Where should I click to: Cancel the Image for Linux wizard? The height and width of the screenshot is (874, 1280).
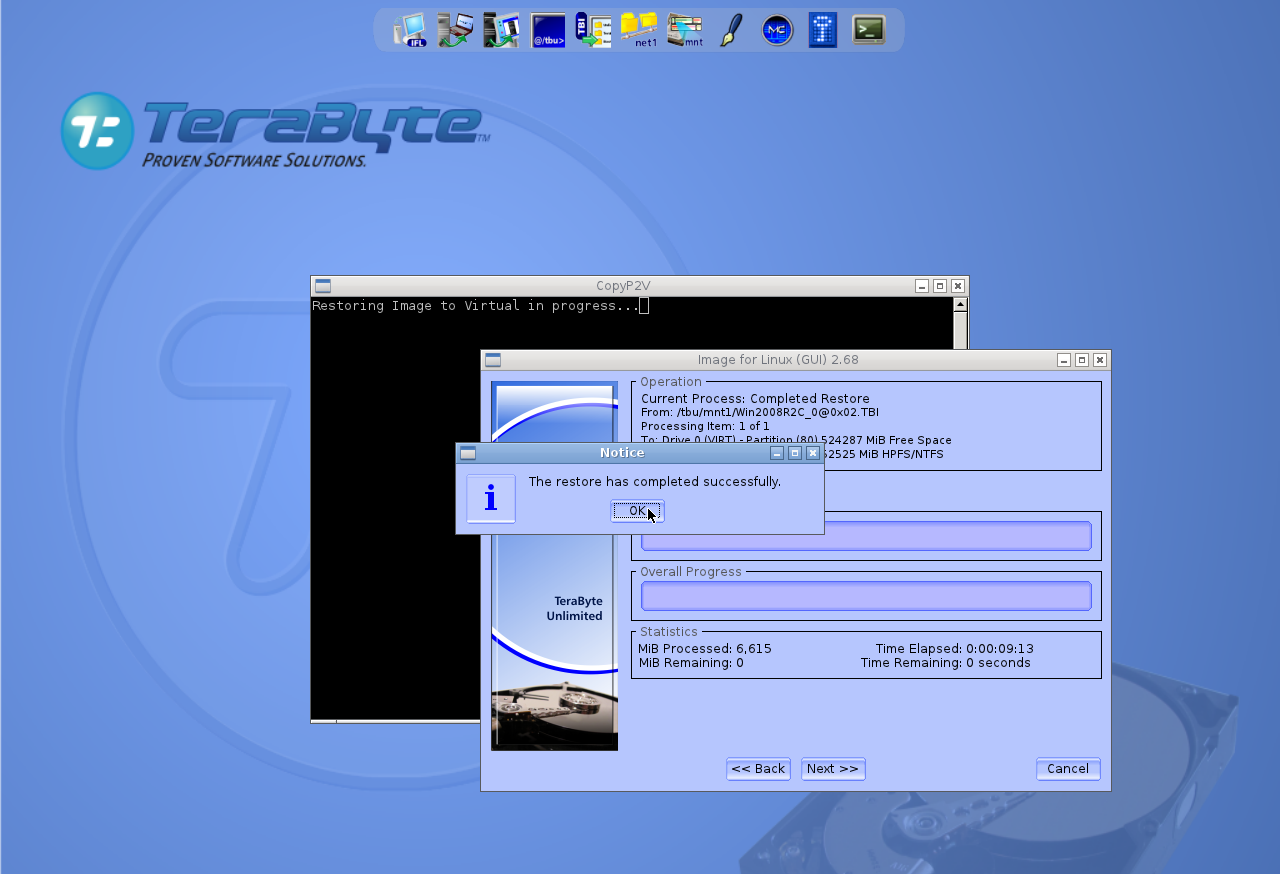pyautogui.click(x=1068, y=769)
